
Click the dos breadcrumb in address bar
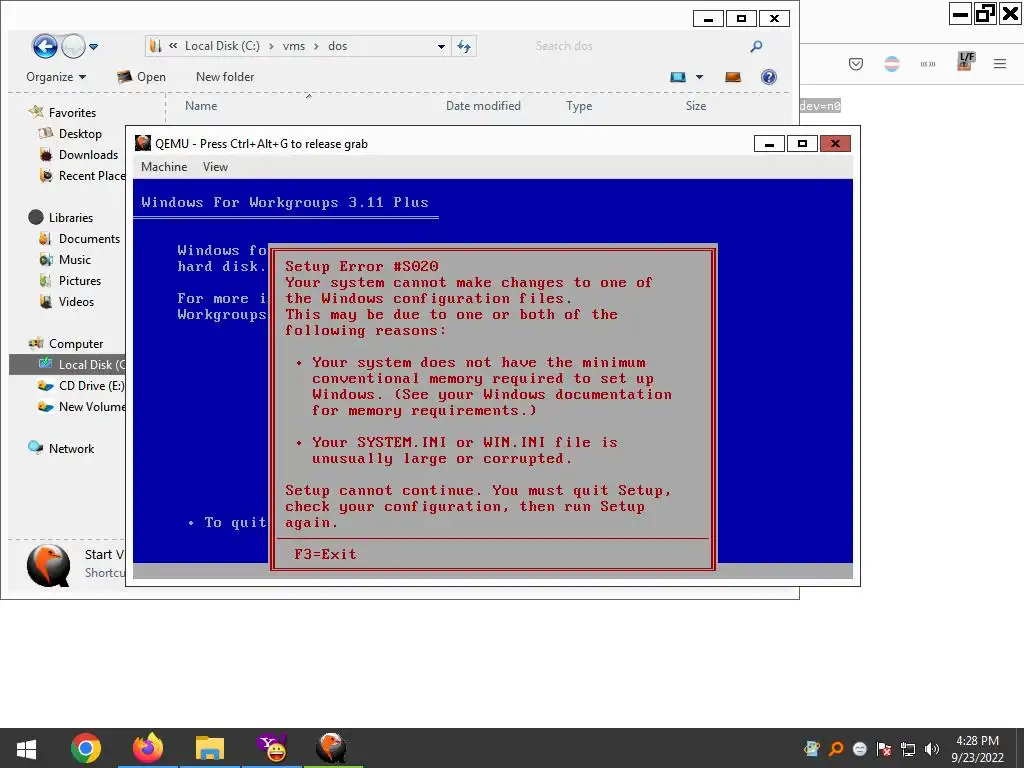tap(338, 46)
